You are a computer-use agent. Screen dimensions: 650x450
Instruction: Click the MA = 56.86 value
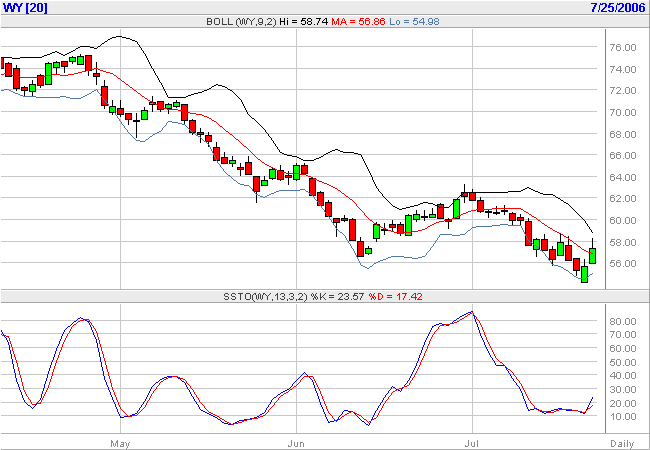pos(358,22)
